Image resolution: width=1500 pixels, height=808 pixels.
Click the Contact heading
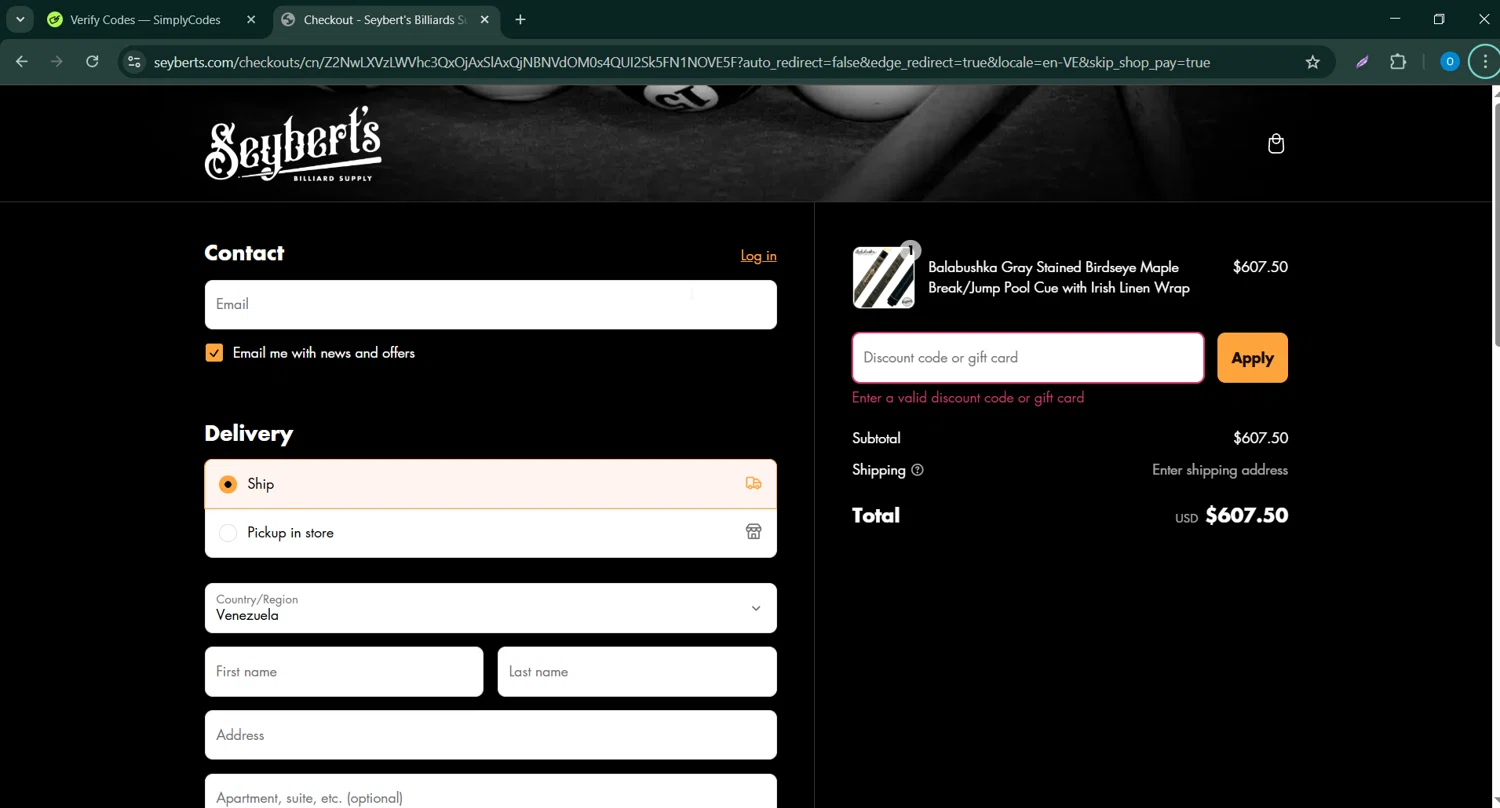[x=244, y=253]
